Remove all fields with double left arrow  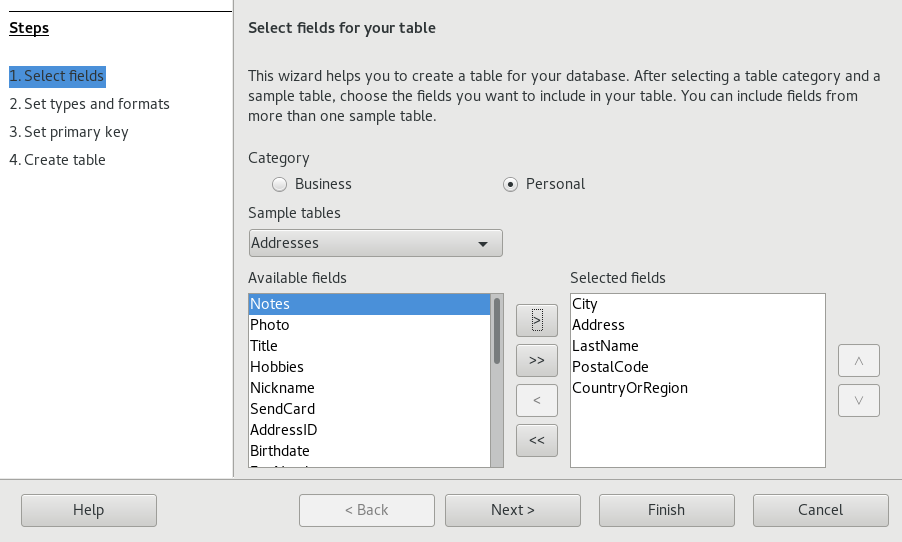(x=537, y=440)
